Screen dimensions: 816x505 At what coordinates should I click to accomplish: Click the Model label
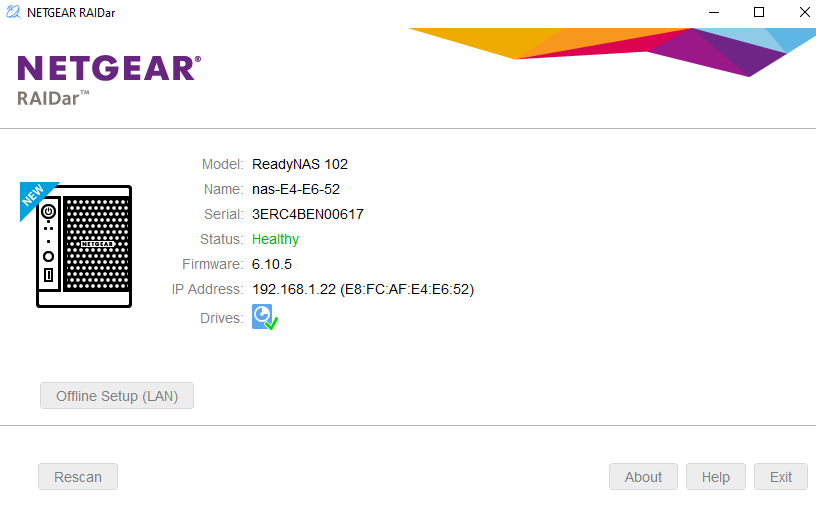pos(222,164)
